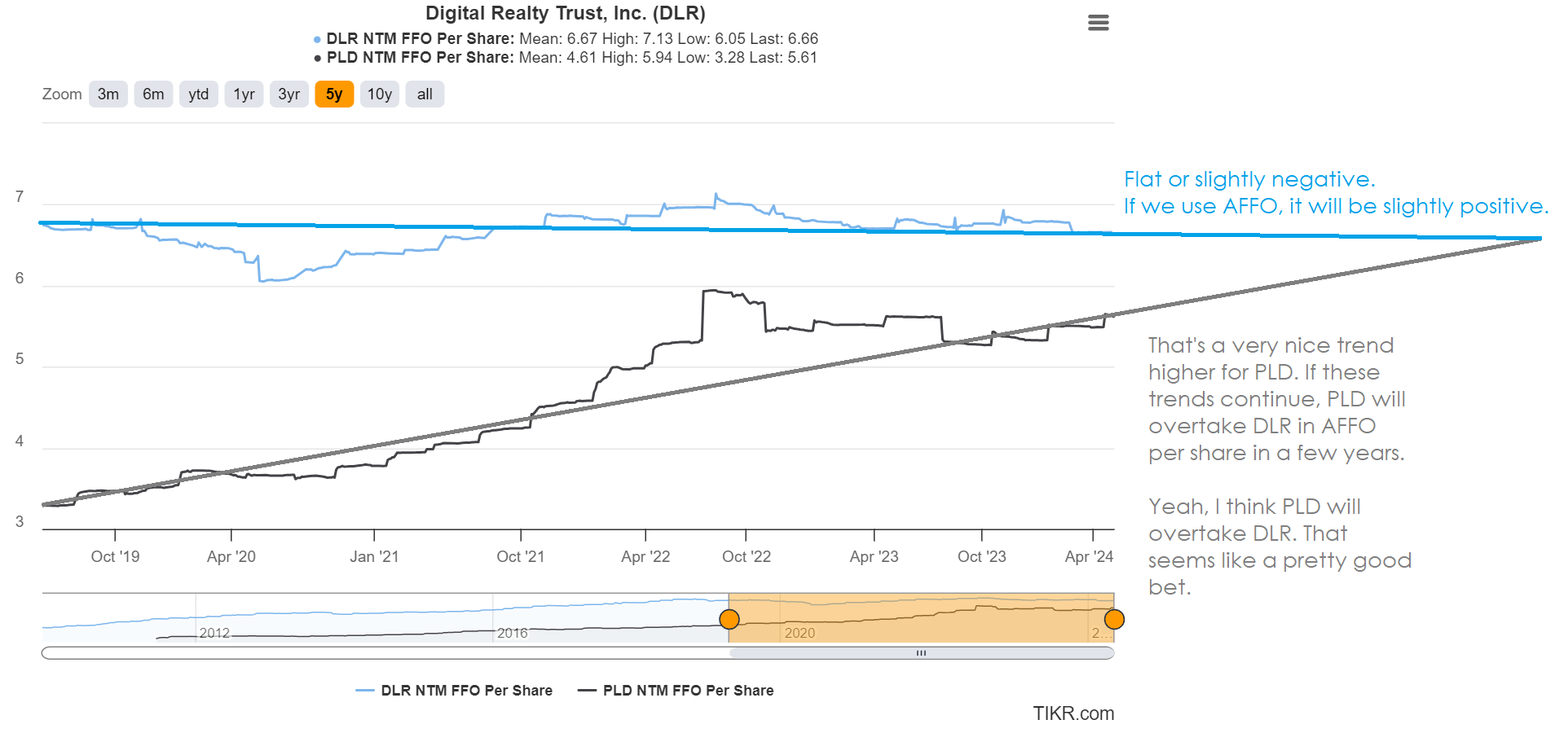Select the 3m zoom range
Viewport: 1568px width, 733px height.
(108, 94)
